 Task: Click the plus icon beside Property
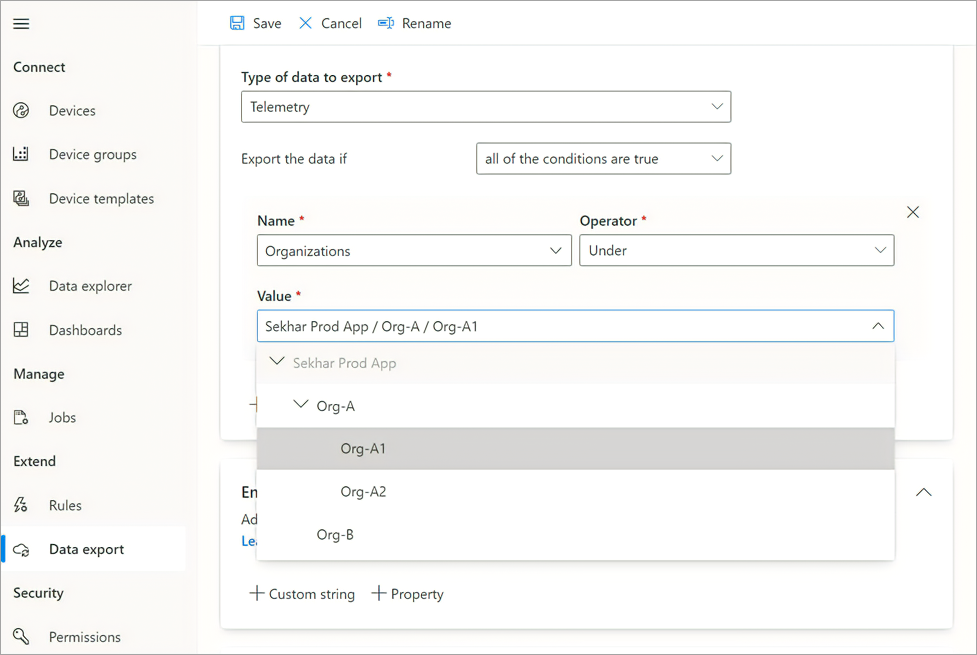click(378, 593)
